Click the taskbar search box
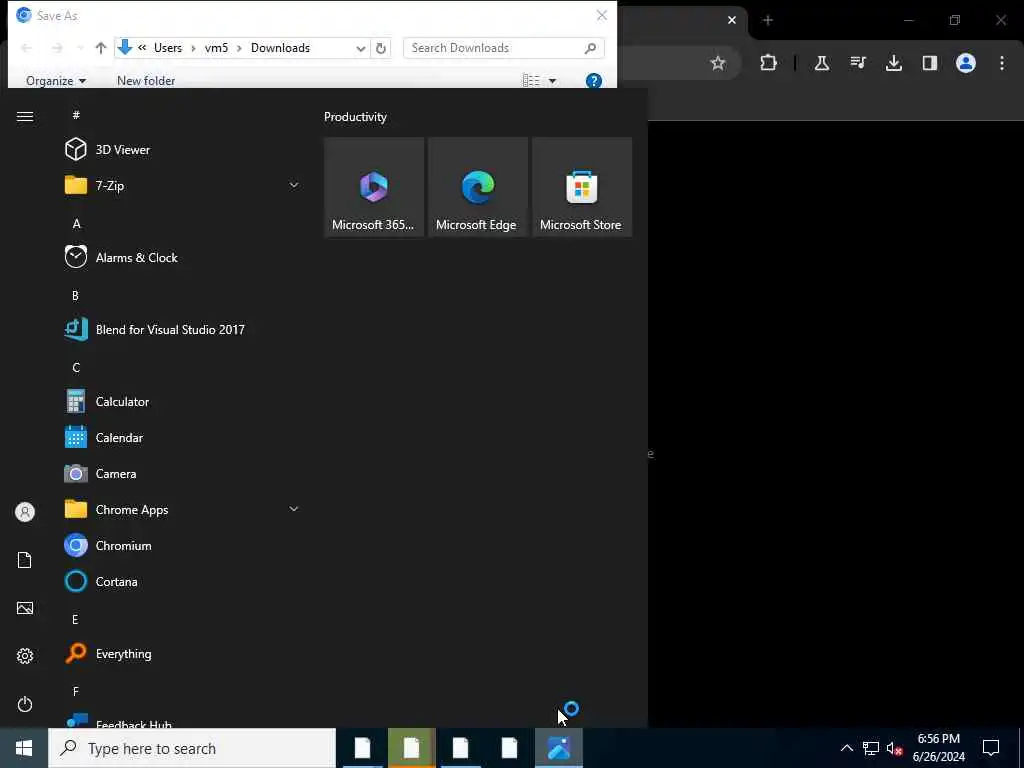The width and height of the screenshot is (1024, 768). click(192, 748)
